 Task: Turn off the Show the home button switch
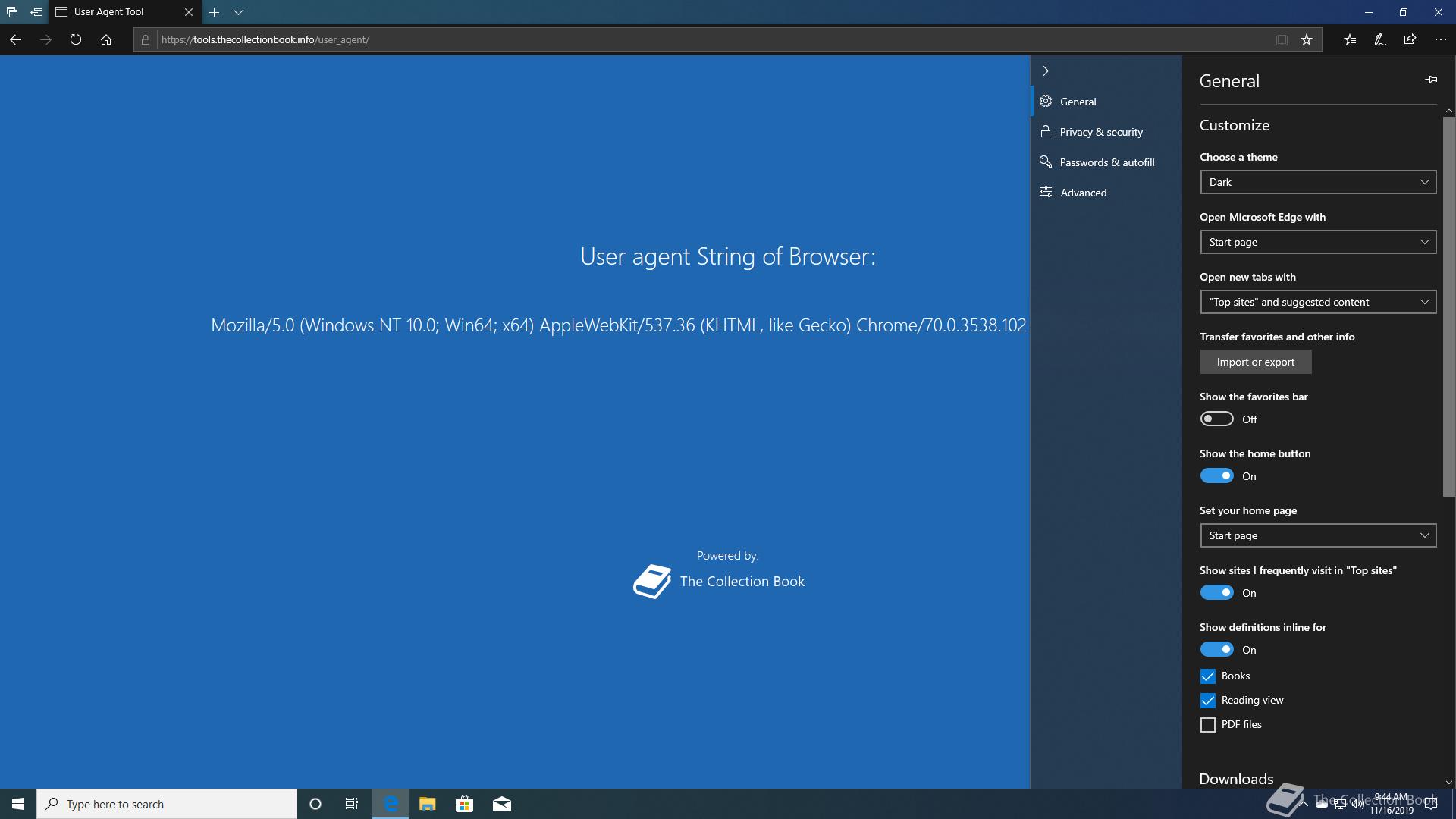(1216, 476)
